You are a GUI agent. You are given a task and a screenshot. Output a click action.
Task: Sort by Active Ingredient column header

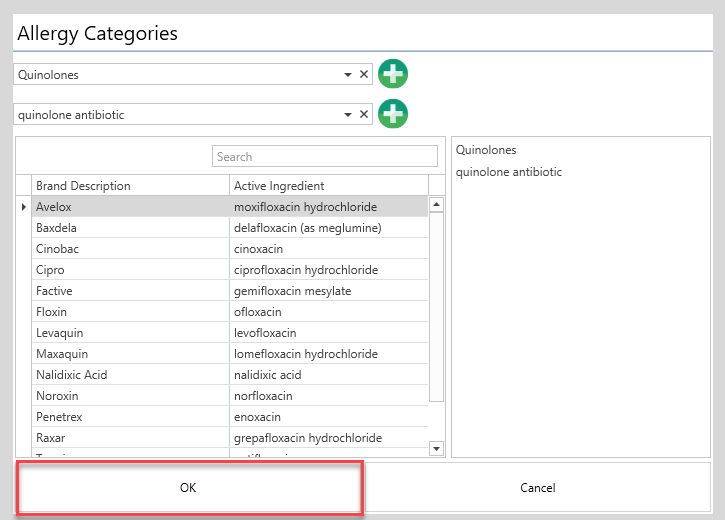329,185
